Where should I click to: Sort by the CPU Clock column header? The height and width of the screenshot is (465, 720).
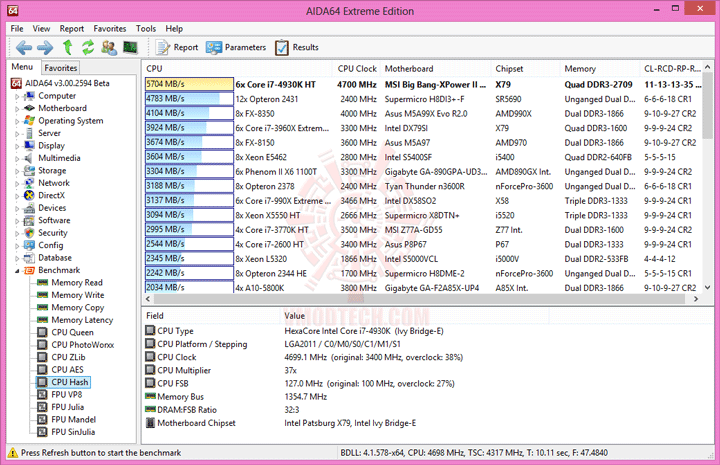coord(356,68)
